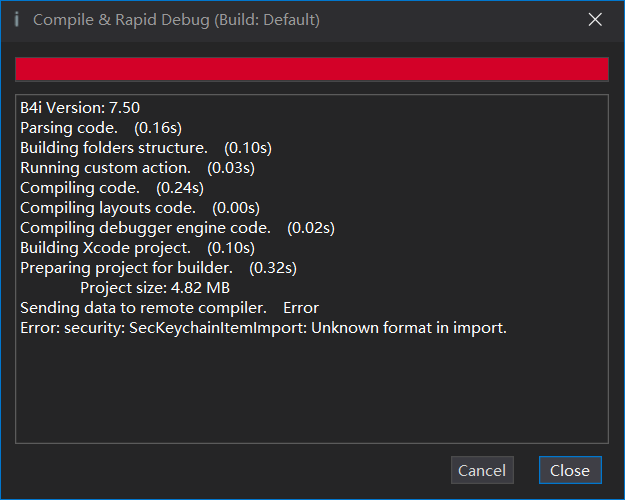625x500 pixels.
Task: Click the info icon in title bar
Action: (17, 19)
